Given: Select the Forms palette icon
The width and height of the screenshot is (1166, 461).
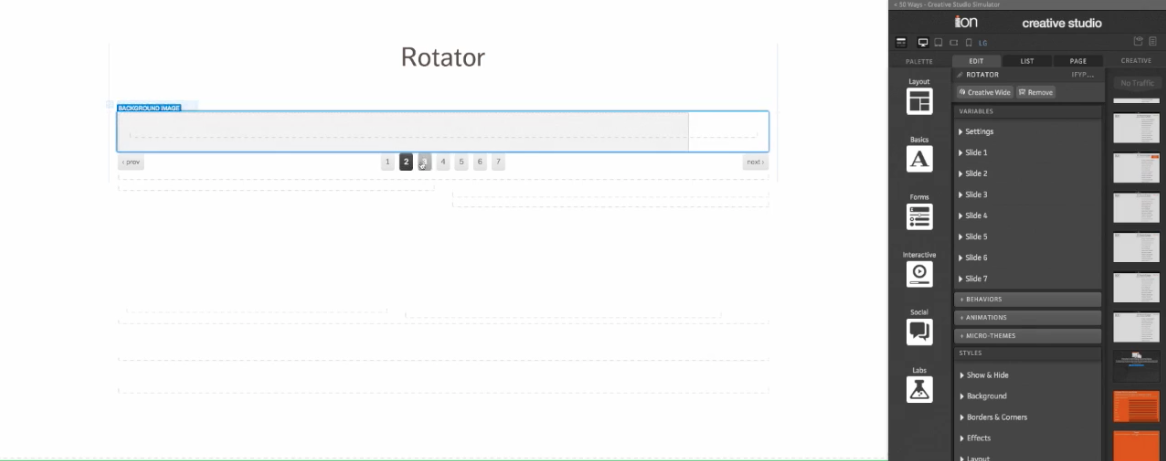Looking at the screenshot, I should coord(919,216).
